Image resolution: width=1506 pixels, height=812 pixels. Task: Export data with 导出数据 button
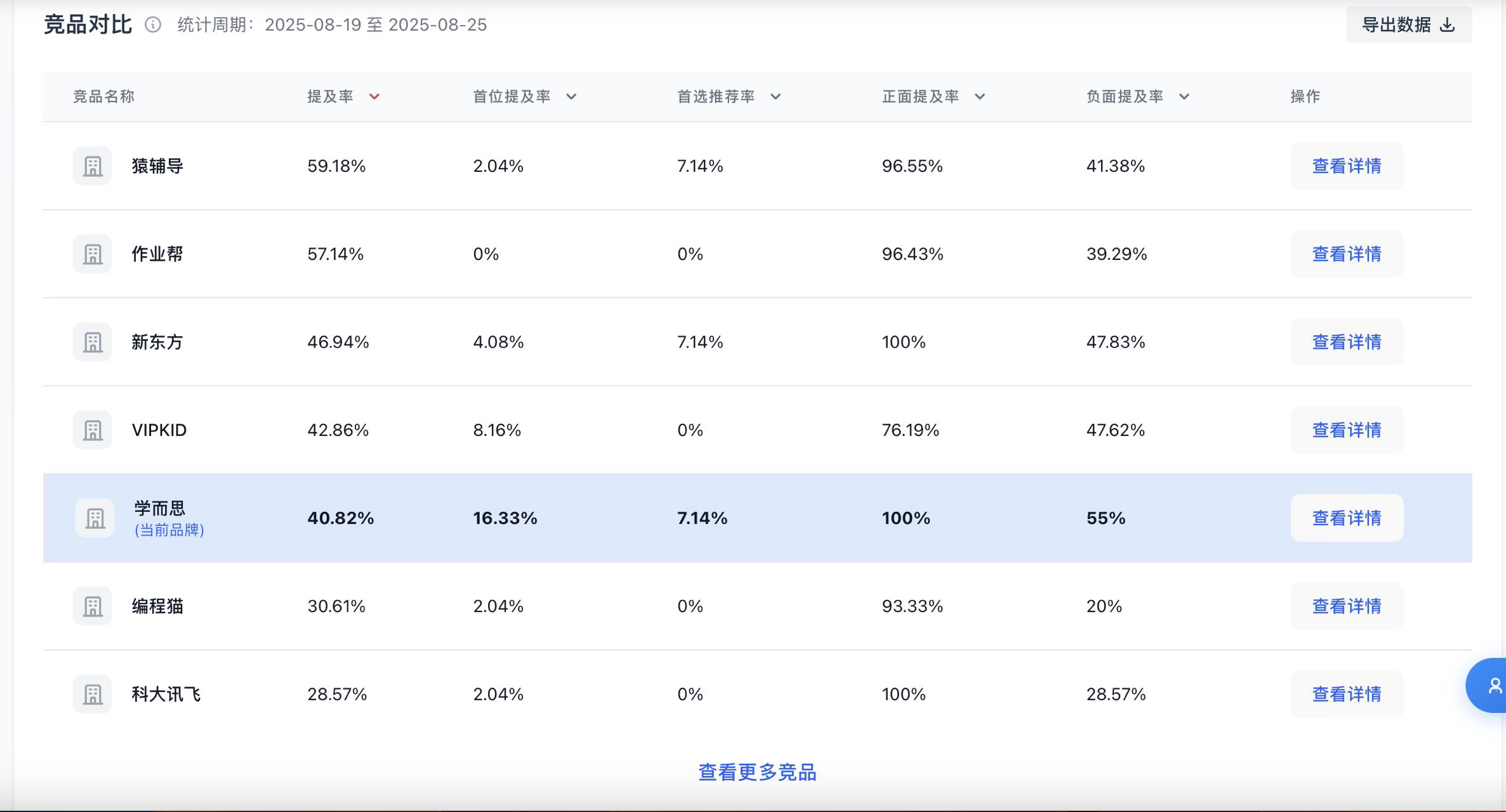(1409, 25)
